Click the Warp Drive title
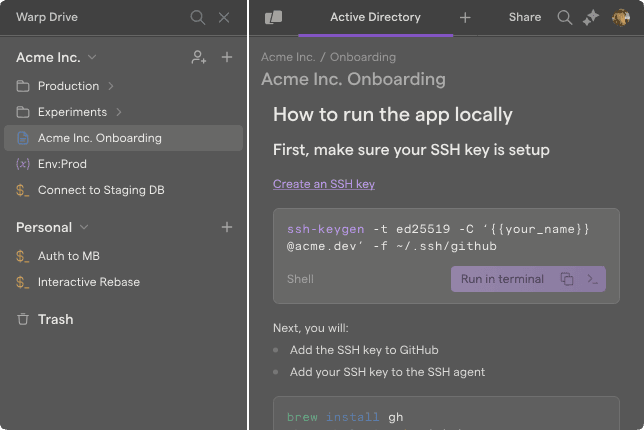The height and width of the screenshot is (430, 644). pyautogui.click(x=47, y=17)
